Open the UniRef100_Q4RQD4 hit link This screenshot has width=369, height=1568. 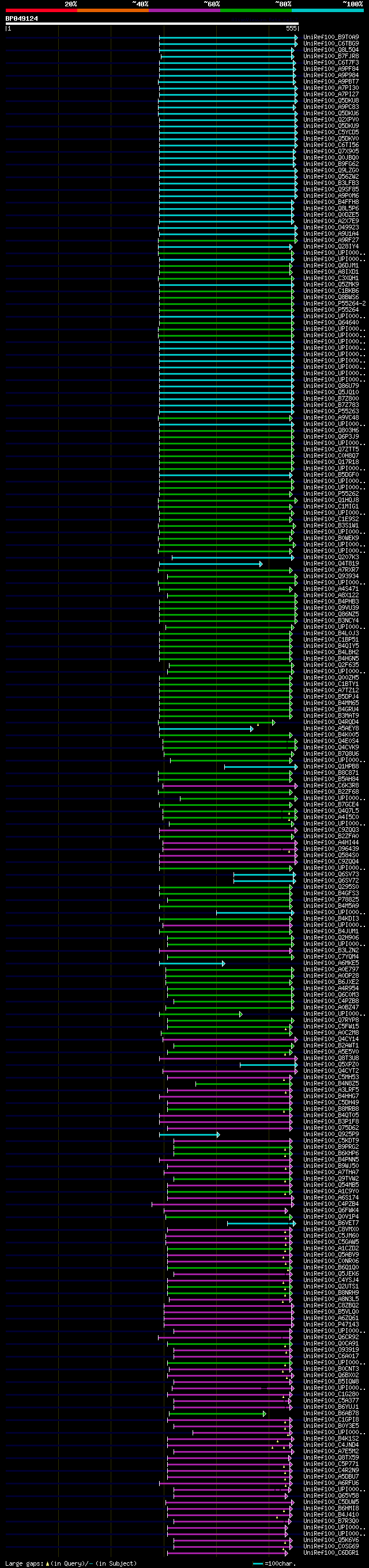coord(332,722)
